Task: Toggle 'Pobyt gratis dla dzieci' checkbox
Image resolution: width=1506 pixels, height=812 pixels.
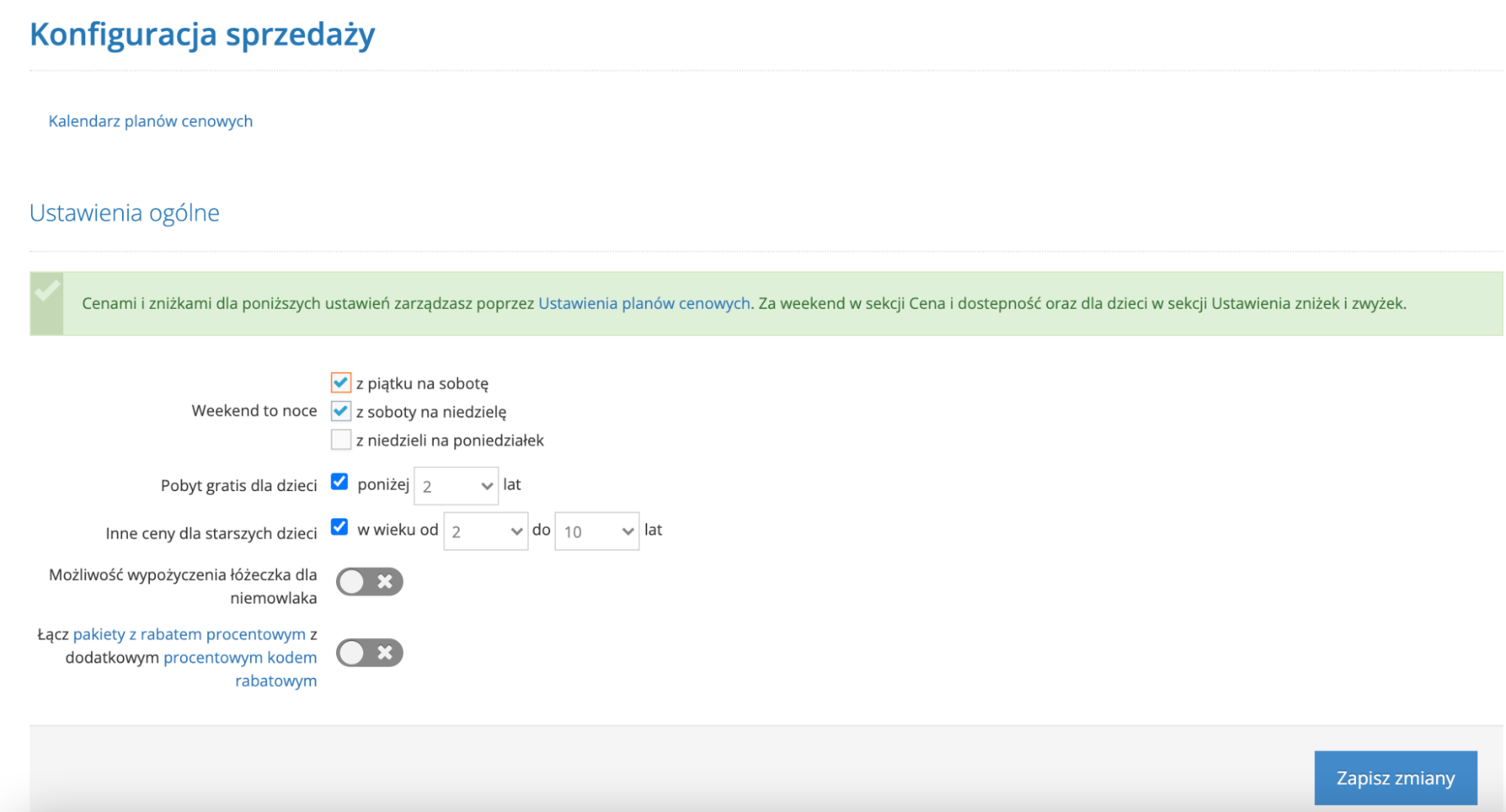Action: pos(340,482)
